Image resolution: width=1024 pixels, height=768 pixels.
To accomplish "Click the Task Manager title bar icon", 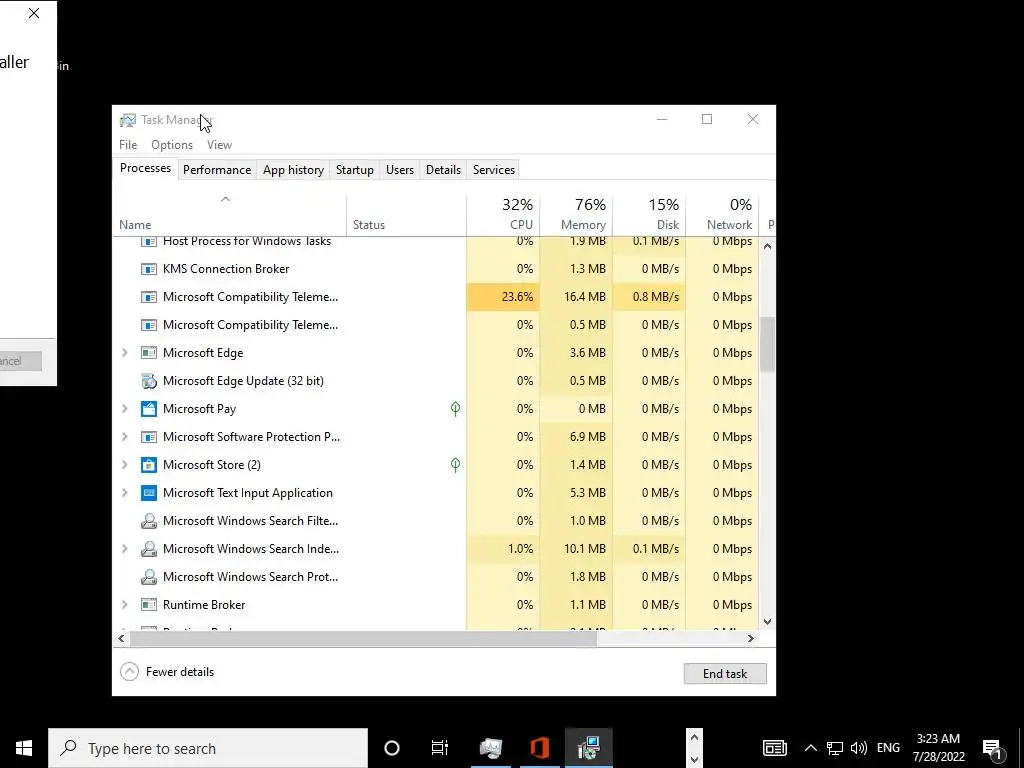I will tap(128, 120).
